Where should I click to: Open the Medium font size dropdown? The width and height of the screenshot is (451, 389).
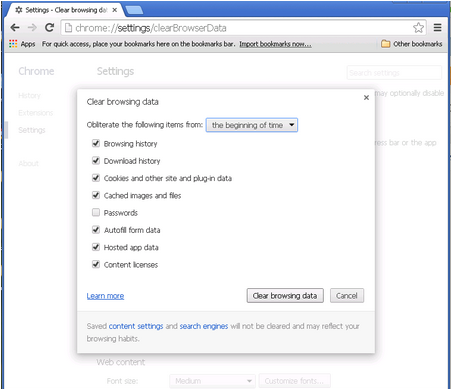212,381
